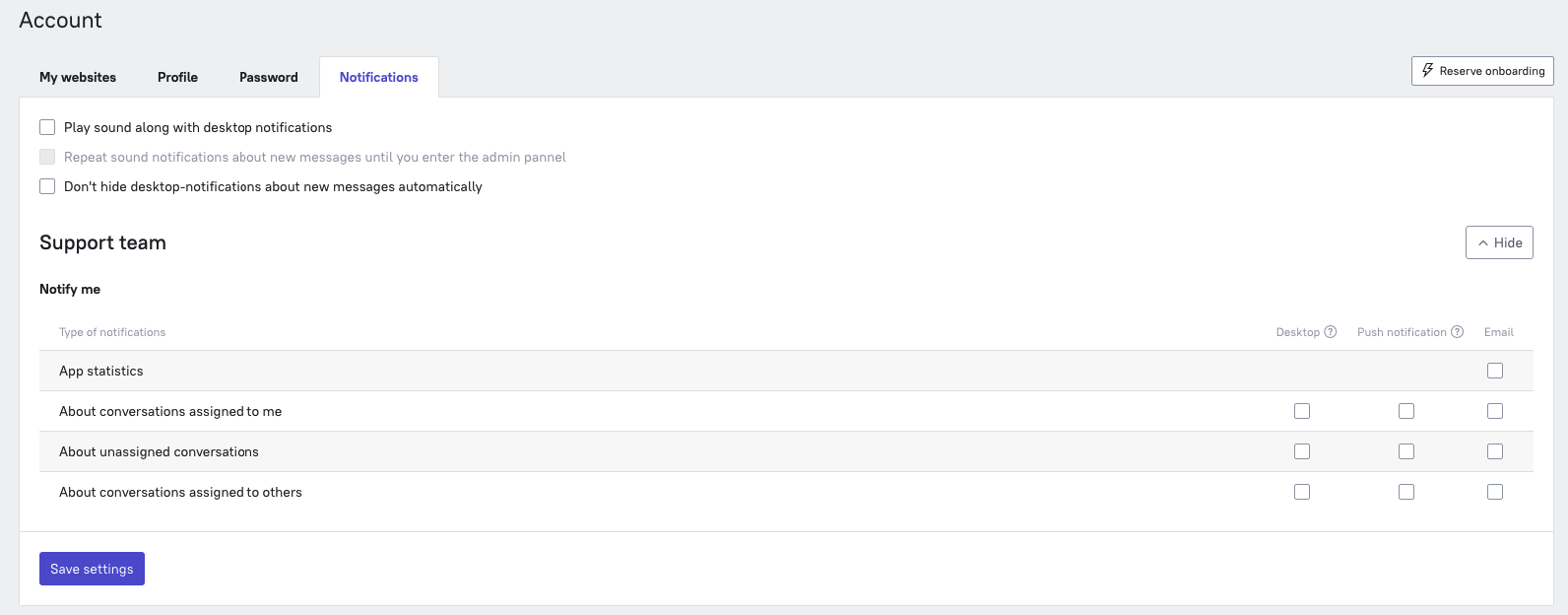
Task: Go to the Password tab
Action: pos(269,77)
